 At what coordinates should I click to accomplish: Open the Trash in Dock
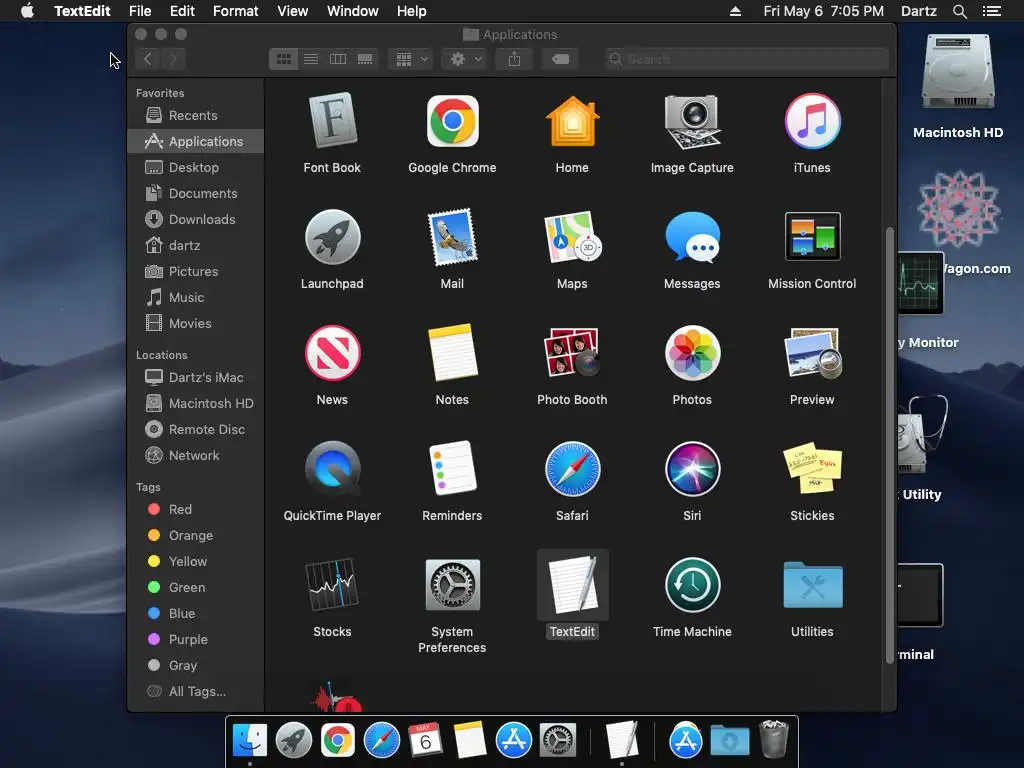[x=774, y=740]
